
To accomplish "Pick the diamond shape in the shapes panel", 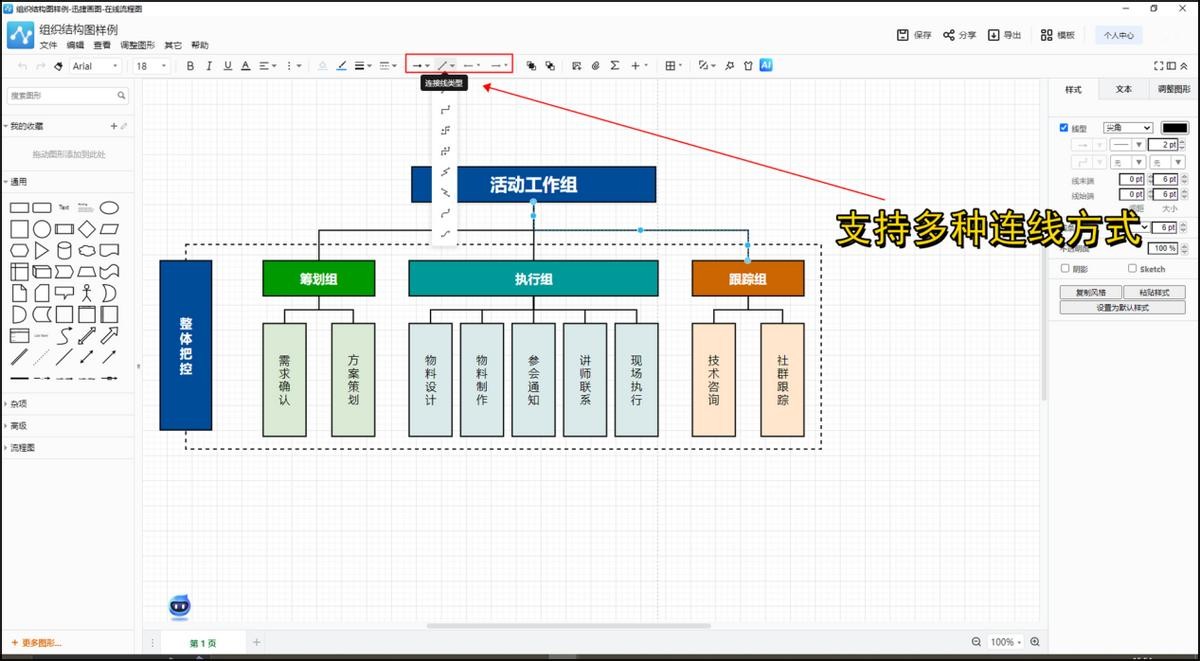I will (x=87, y=229).
